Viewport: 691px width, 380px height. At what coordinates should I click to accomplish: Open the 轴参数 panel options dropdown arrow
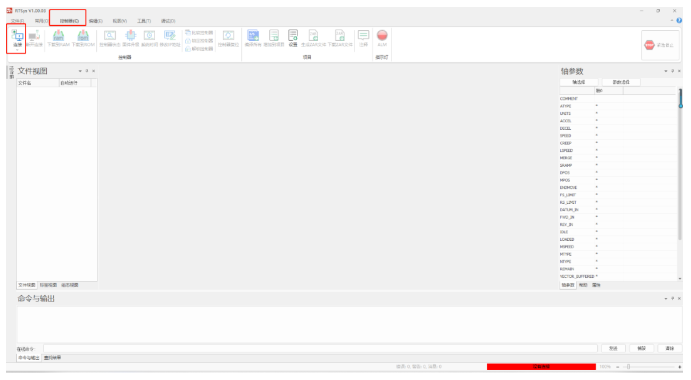(665, 71)
